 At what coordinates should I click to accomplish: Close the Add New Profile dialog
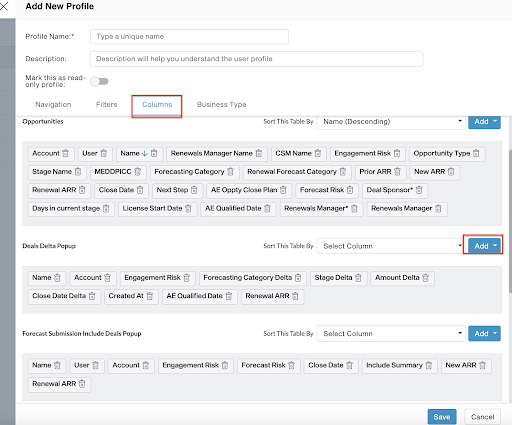(x=4, y=6)
